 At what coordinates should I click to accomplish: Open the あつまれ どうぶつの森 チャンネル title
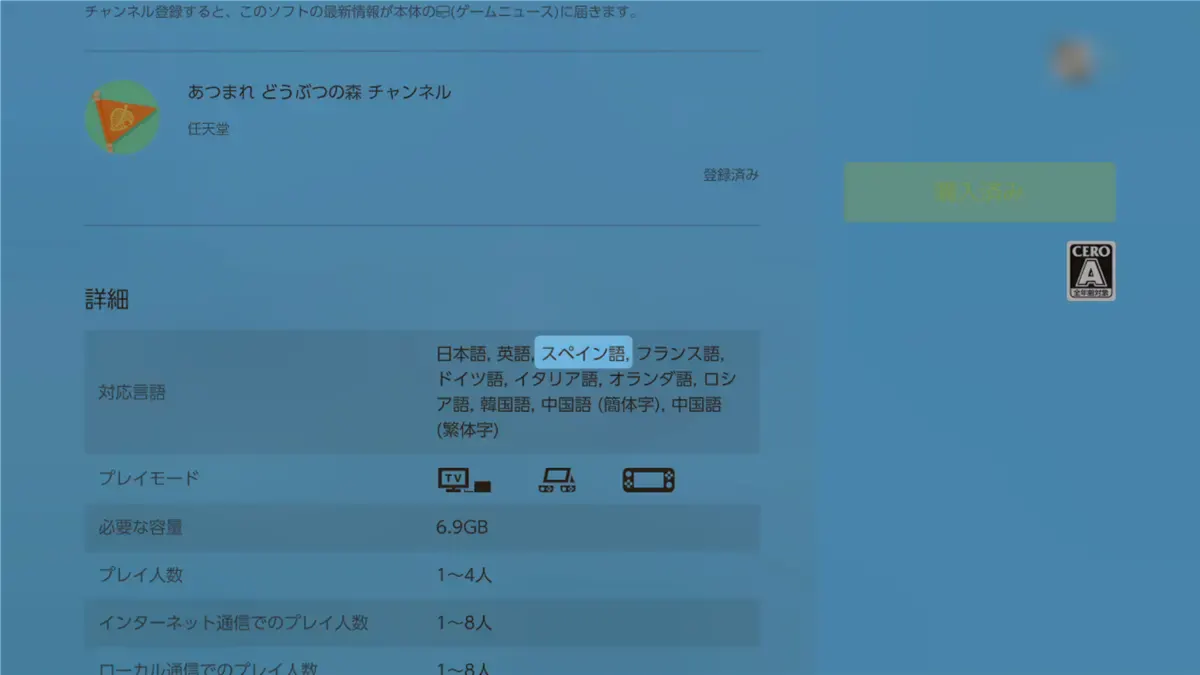[319, 92]
